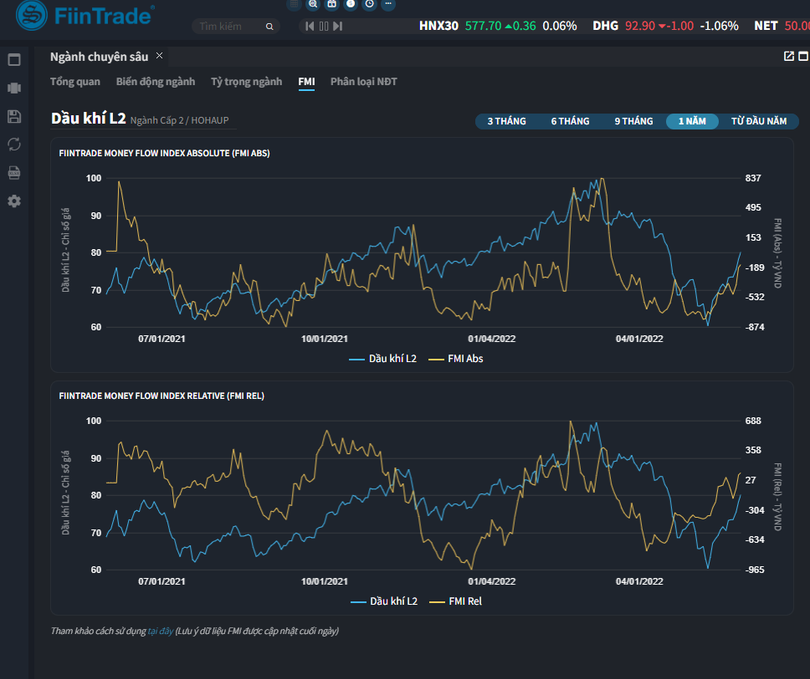The image size is (810, 679).
Task: Skip ticker tape to next item
Action: [x=338, y=26]
